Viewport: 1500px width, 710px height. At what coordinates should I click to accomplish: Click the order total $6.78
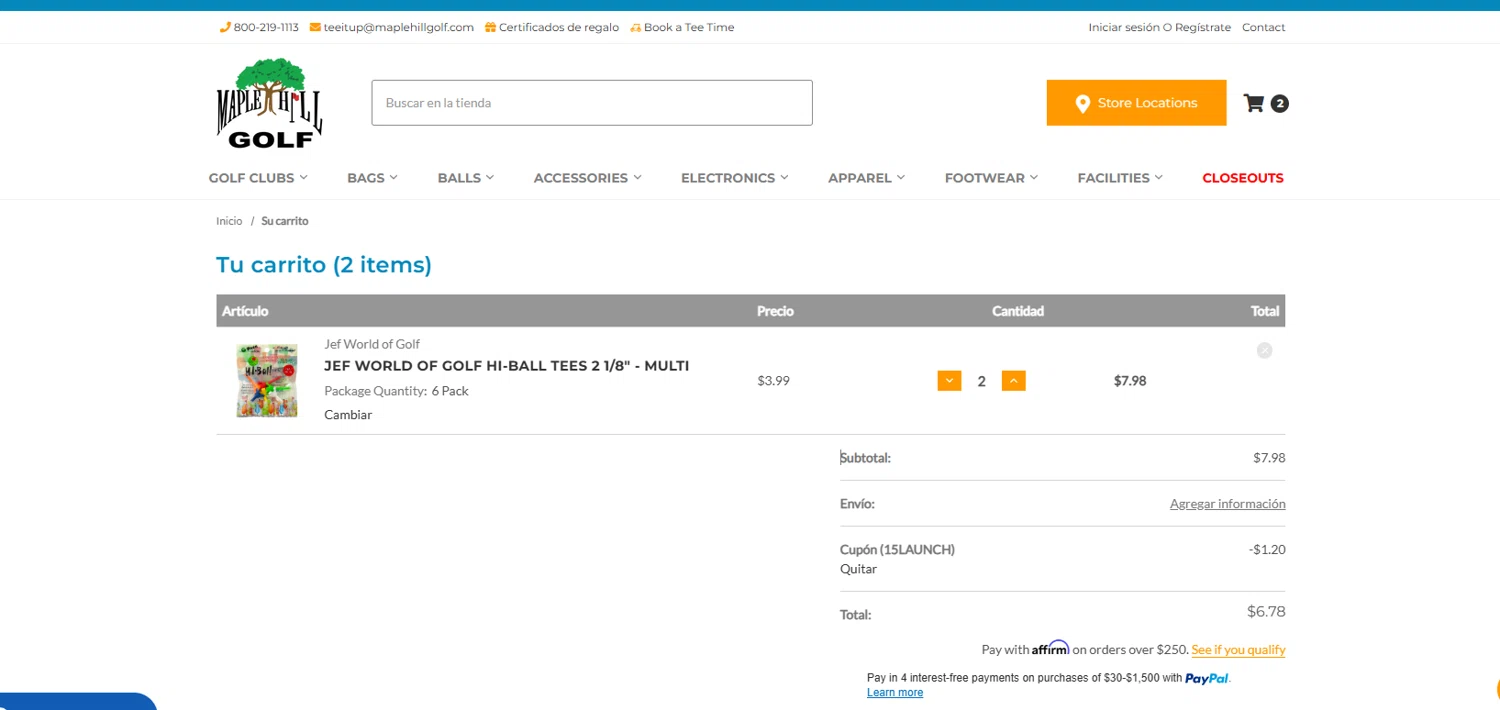[x=1266, y=611]
